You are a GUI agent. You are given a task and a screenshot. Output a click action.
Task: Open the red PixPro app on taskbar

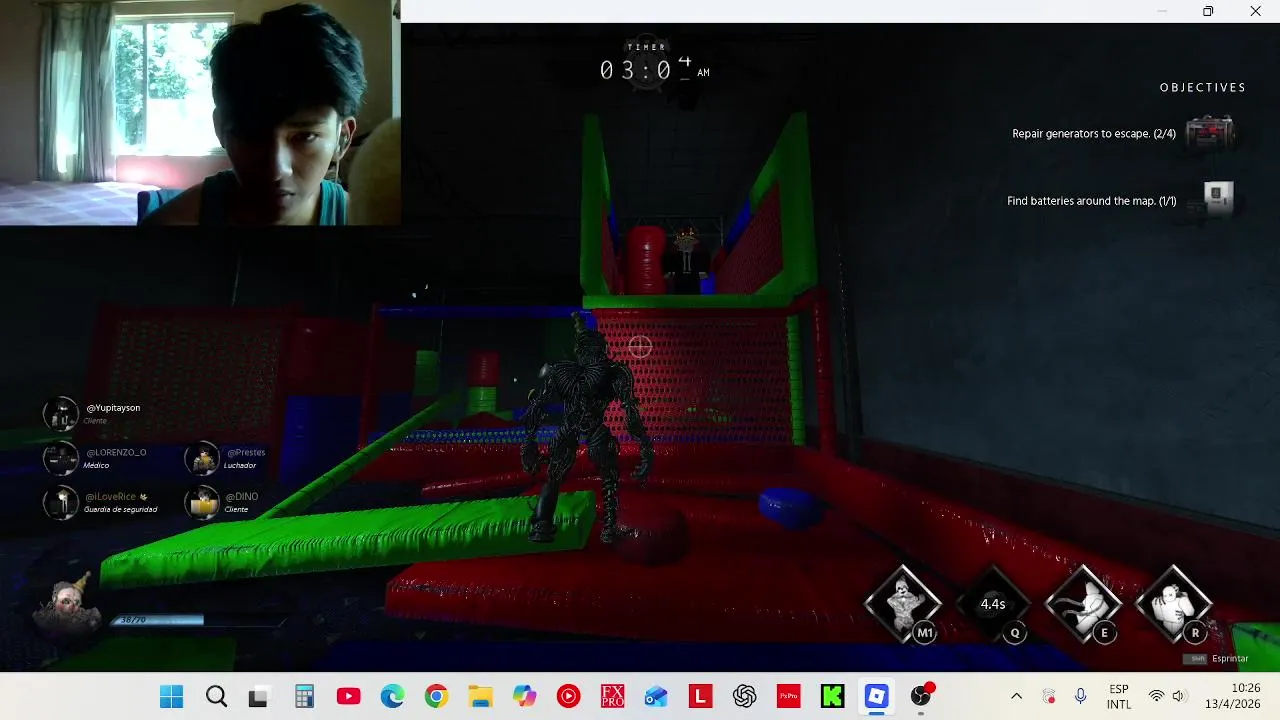(x=788, y=696)
